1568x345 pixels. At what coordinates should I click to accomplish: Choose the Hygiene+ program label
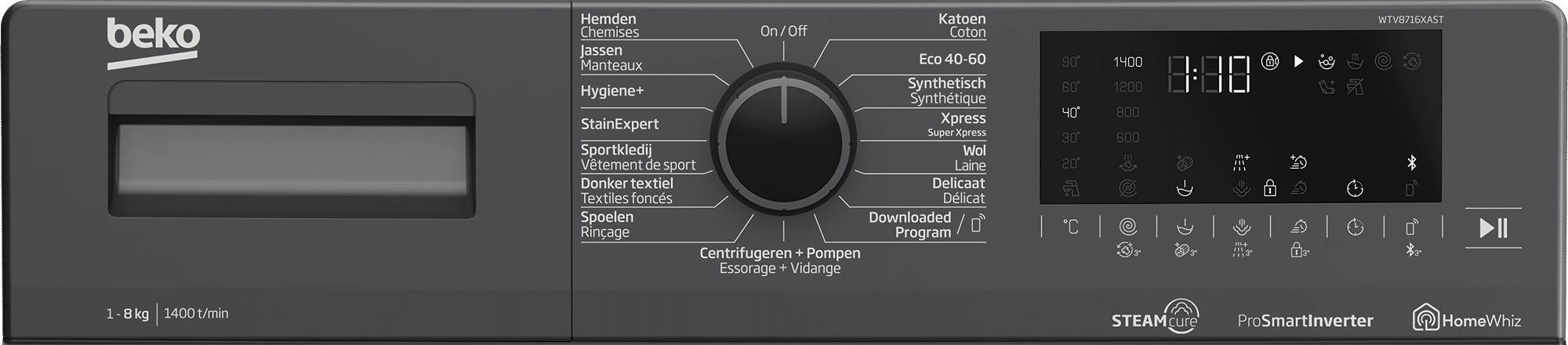point(612,91)
